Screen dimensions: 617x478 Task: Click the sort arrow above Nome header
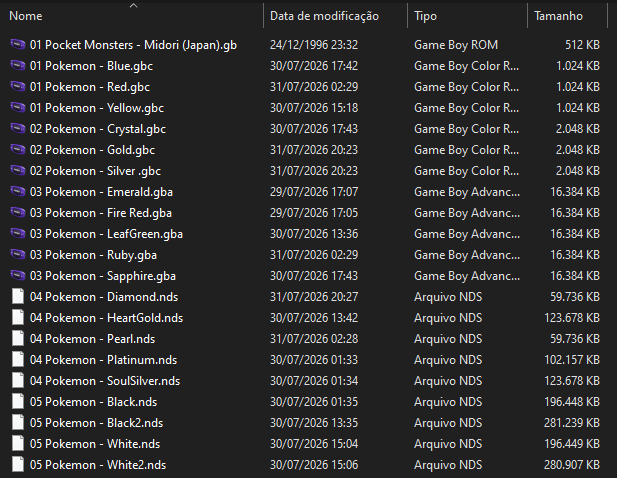133,6
